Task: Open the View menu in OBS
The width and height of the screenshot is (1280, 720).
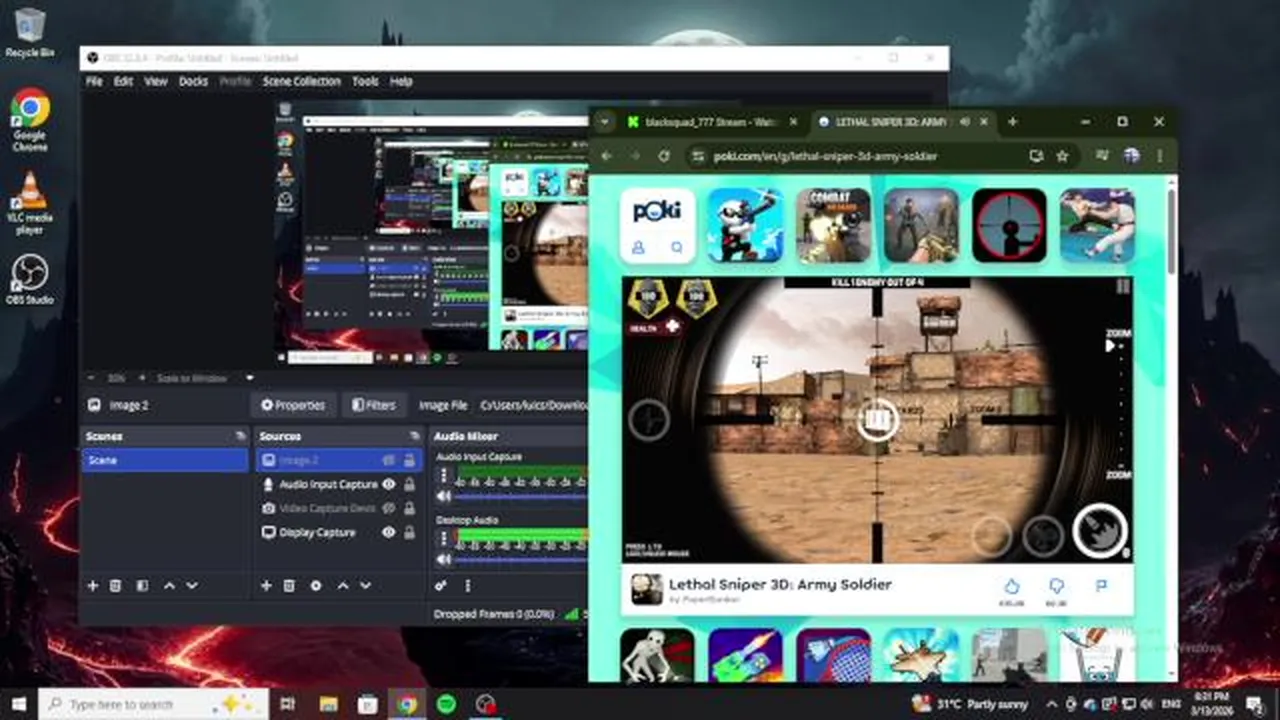Action: pyautogui.click(x=155, y=81)
